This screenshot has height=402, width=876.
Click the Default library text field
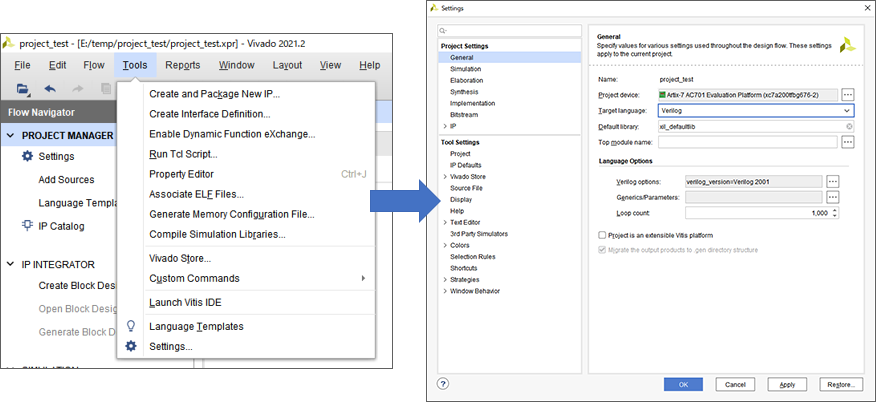756,127
